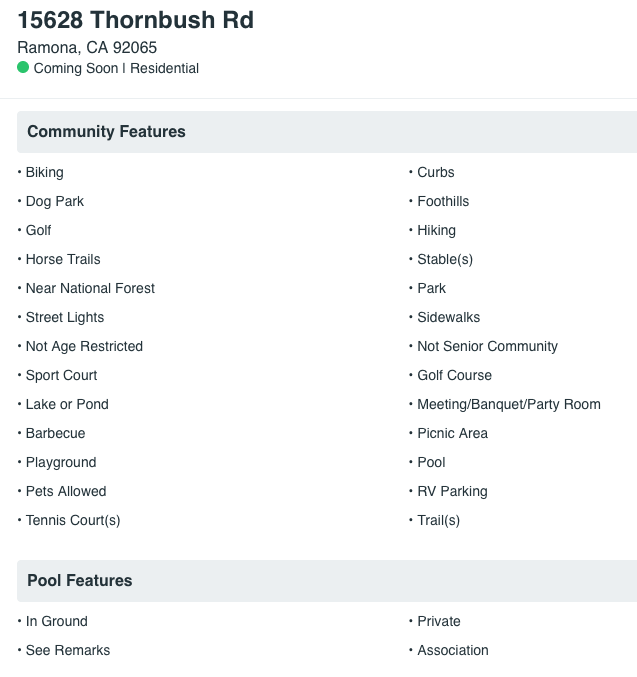The image size is (637, 677).
Task: Select the Meeting/Banquet/Party Room feature
Action: tap(509, 404)
